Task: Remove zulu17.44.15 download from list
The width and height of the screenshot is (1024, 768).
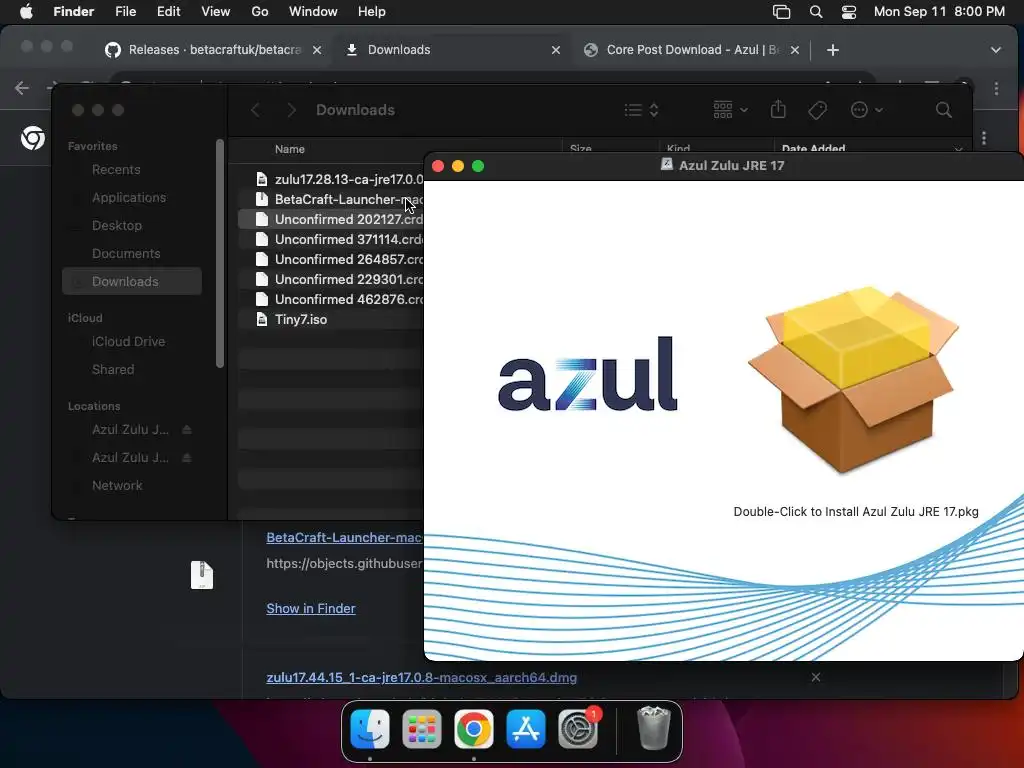Action: pos(816,677)
